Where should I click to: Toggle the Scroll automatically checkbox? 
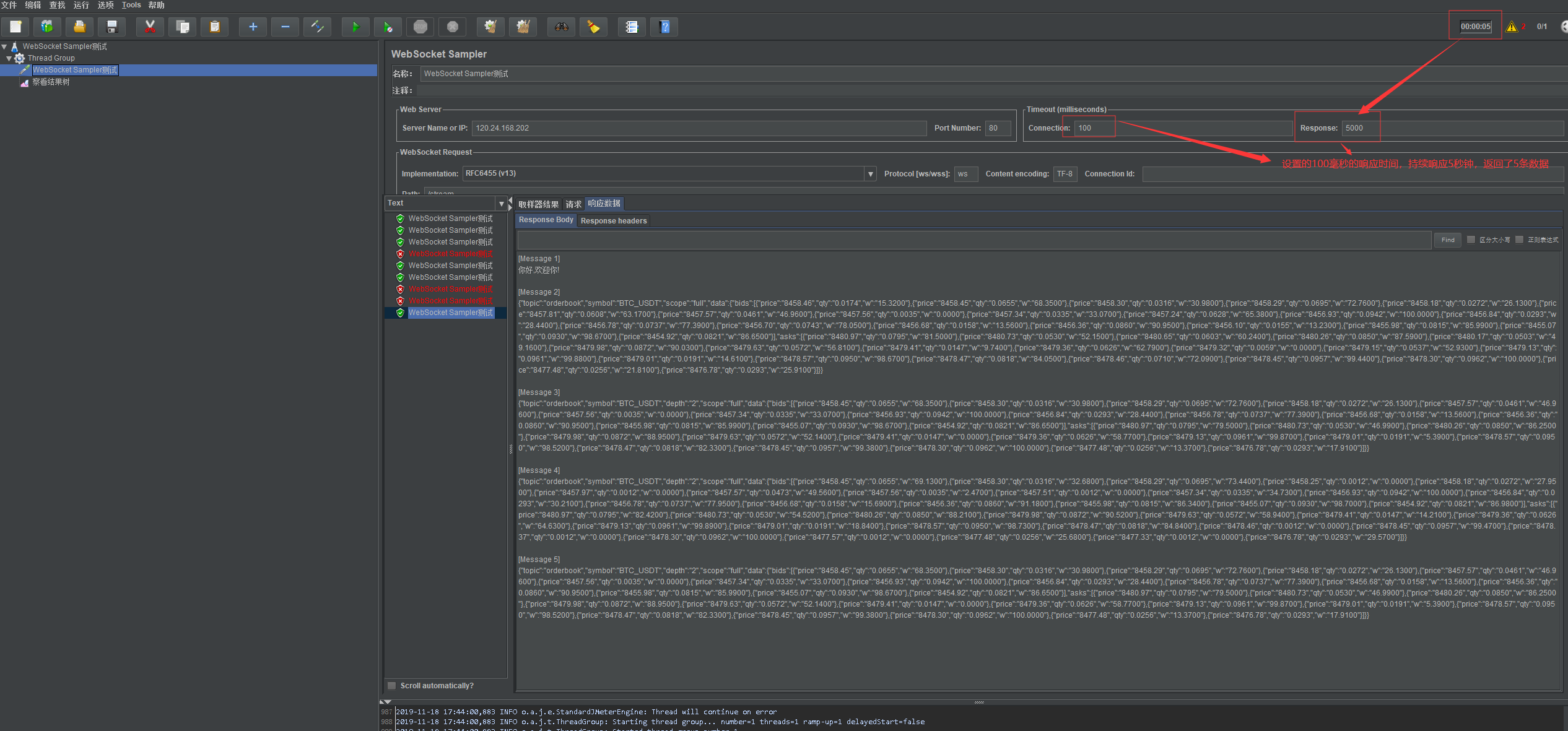(392, 686)
